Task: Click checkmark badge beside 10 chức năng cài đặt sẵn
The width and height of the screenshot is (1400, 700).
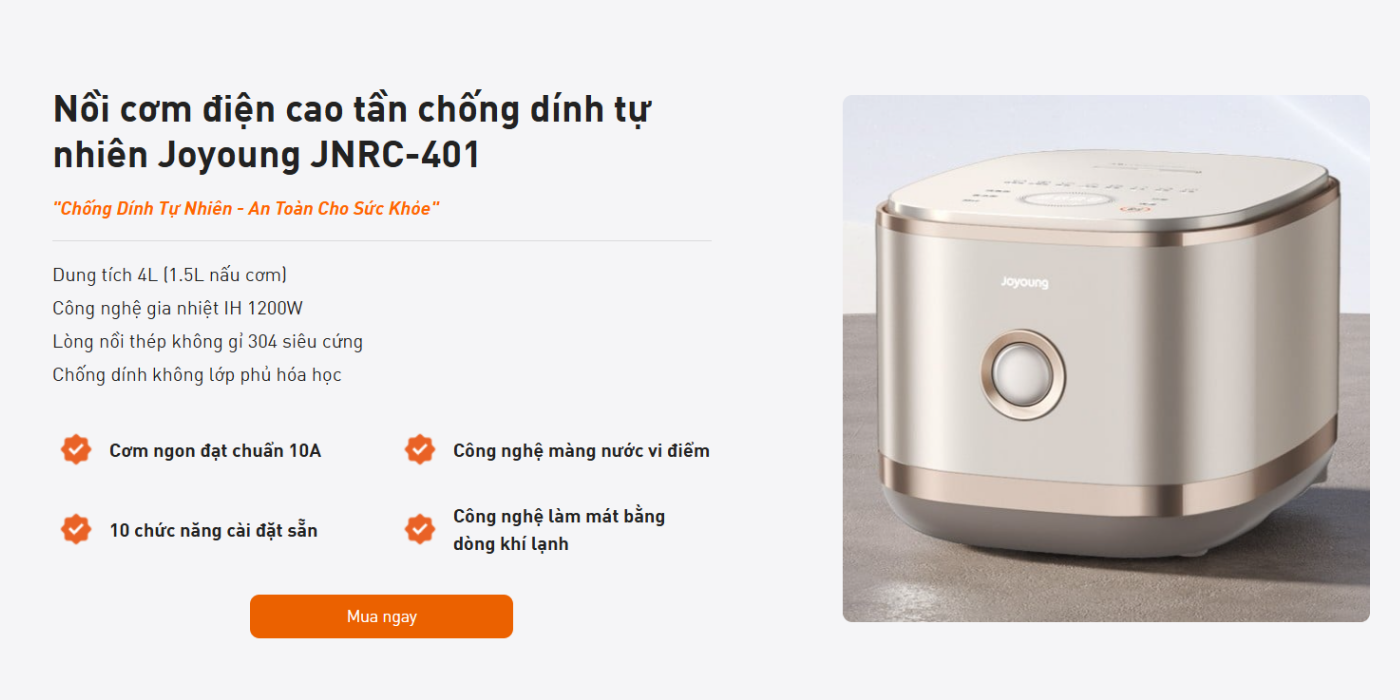Action: [x=76, y=529]
